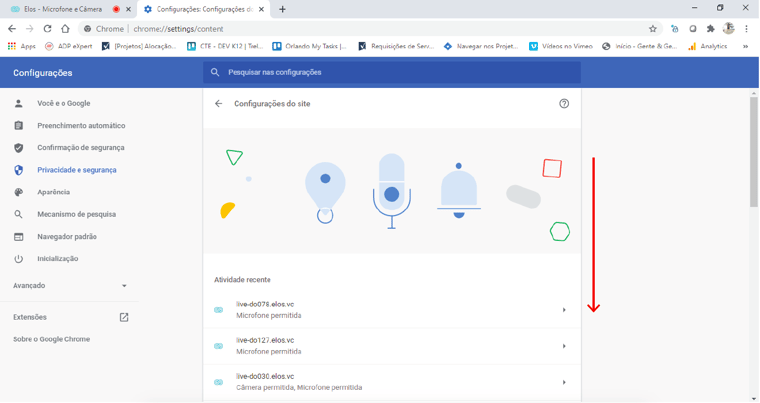Open Orlando My Tasks bookmark
Viewport: 760px width, 403px height.
tap(309, 47)
